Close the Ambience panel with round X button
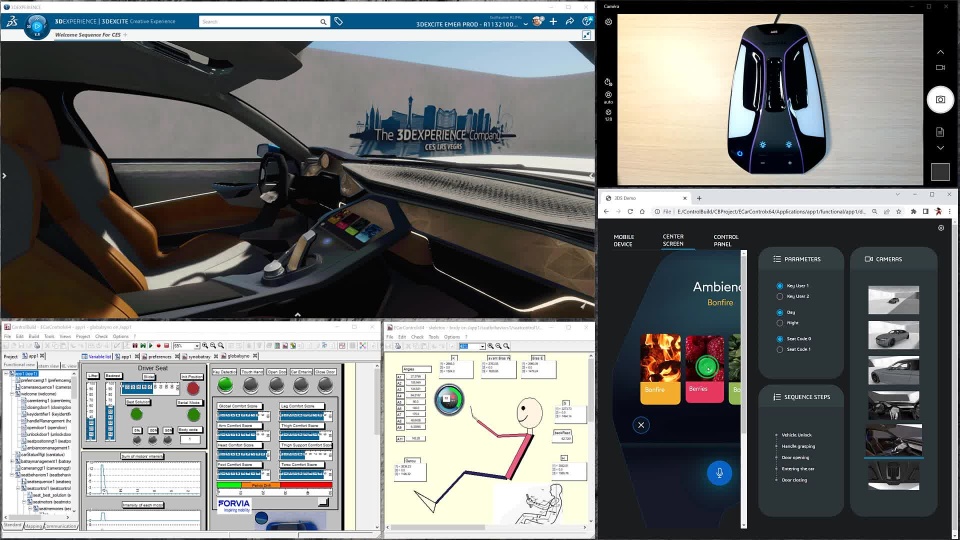This screenshot has height=540, width=960. [x=641, y=425]
